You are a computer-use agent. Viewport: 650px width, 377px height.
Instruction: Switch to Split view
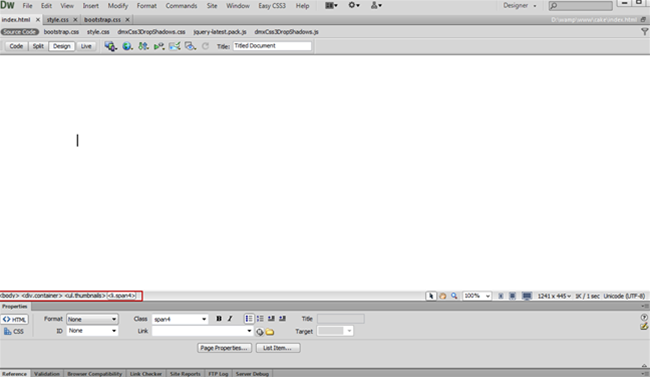pos(38,46)
